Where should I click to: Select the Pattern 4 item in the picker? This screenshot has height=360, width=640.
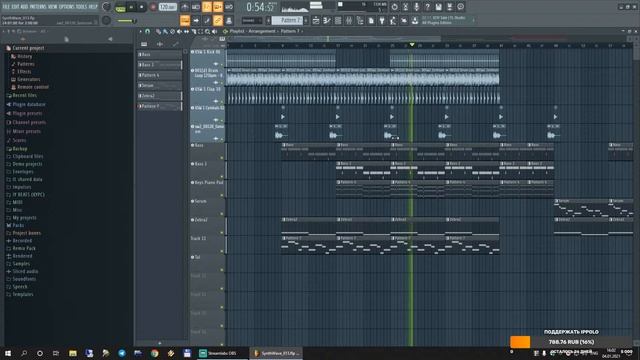click(x=160, y=75)
